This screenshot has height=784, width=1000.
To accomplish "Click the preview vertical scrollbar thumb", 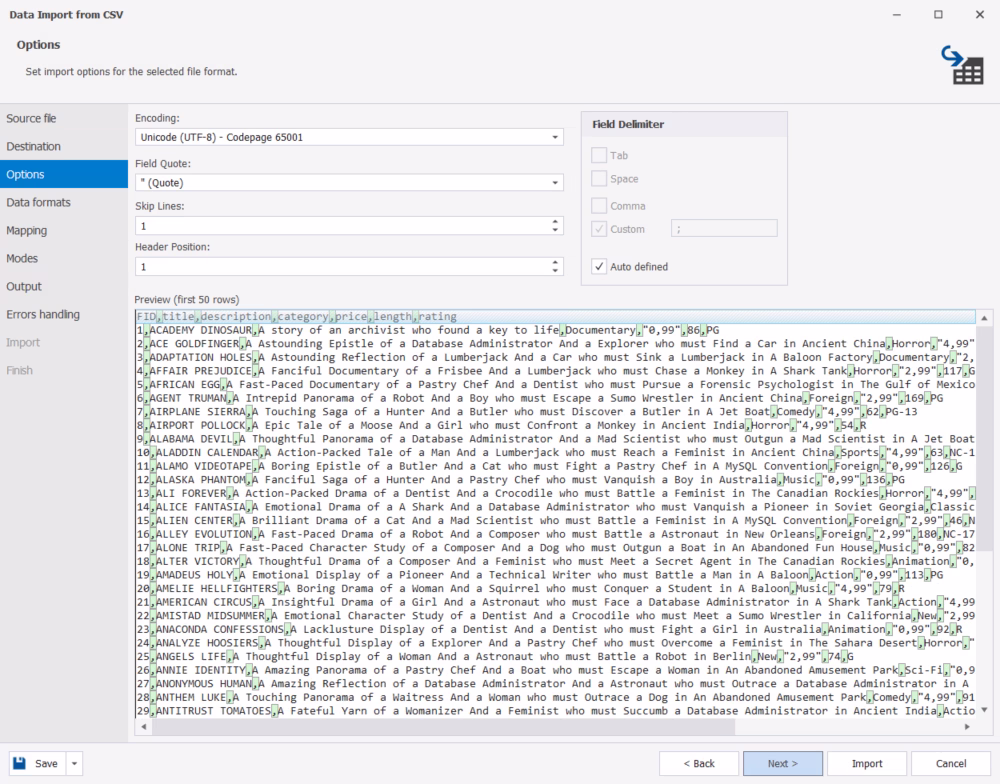I will click(984, 437).
